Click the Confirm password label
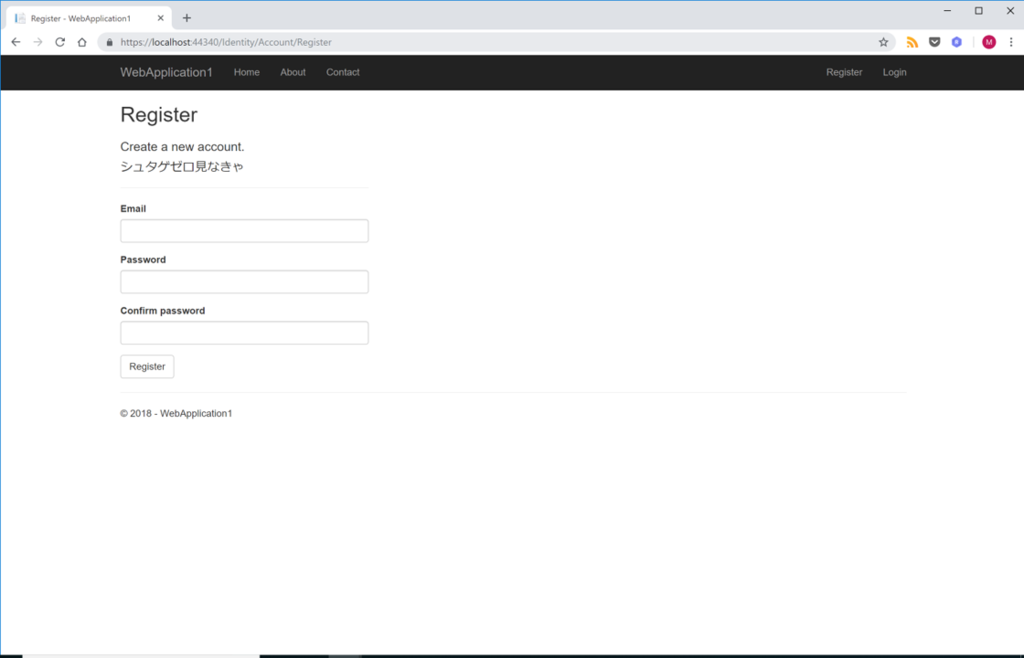 pyautogui.click(x=163, y=311)
